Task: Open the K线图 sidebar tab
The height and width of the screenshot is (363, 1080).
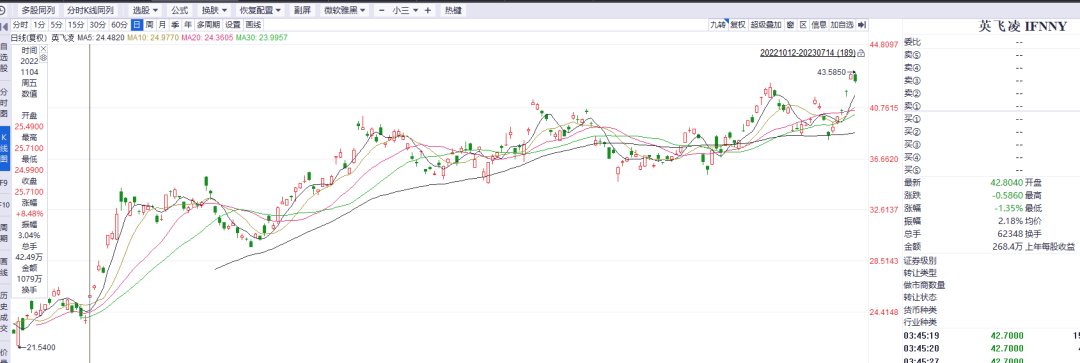Action: pyautogui.click(x=4, y=148)
